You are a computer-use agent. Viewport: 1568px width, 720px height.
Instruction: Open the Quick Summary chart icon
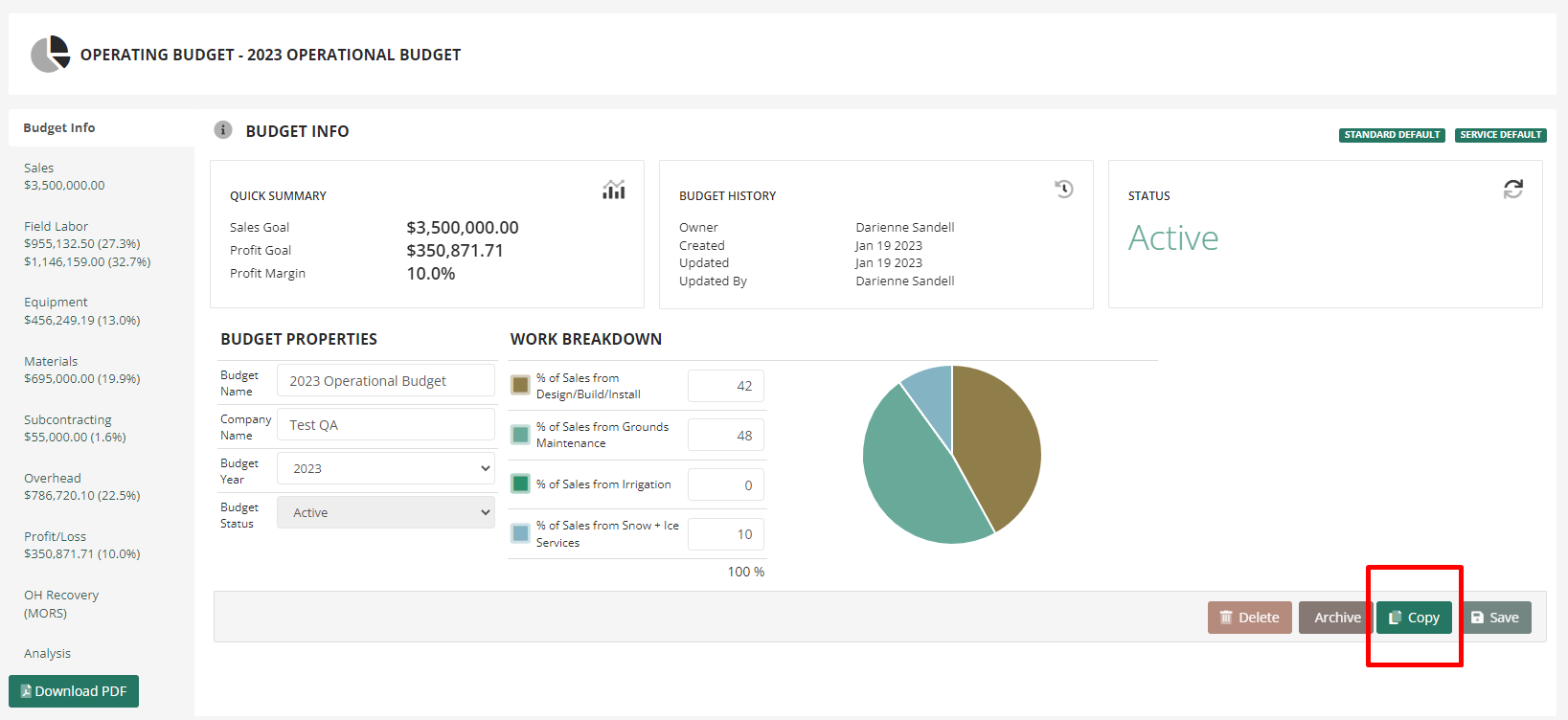click(614, 190)
